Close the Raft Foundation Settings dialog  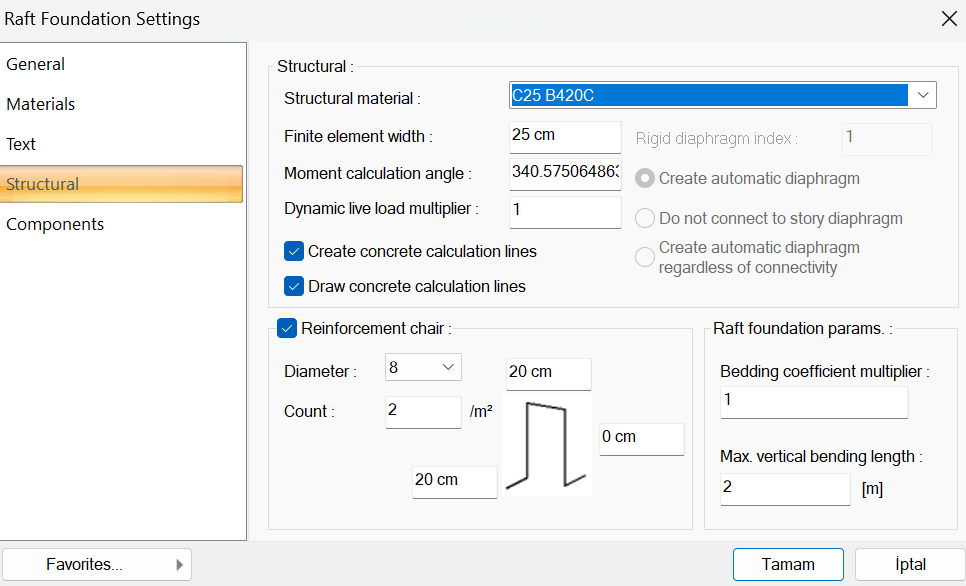click(x=948, y=18)
